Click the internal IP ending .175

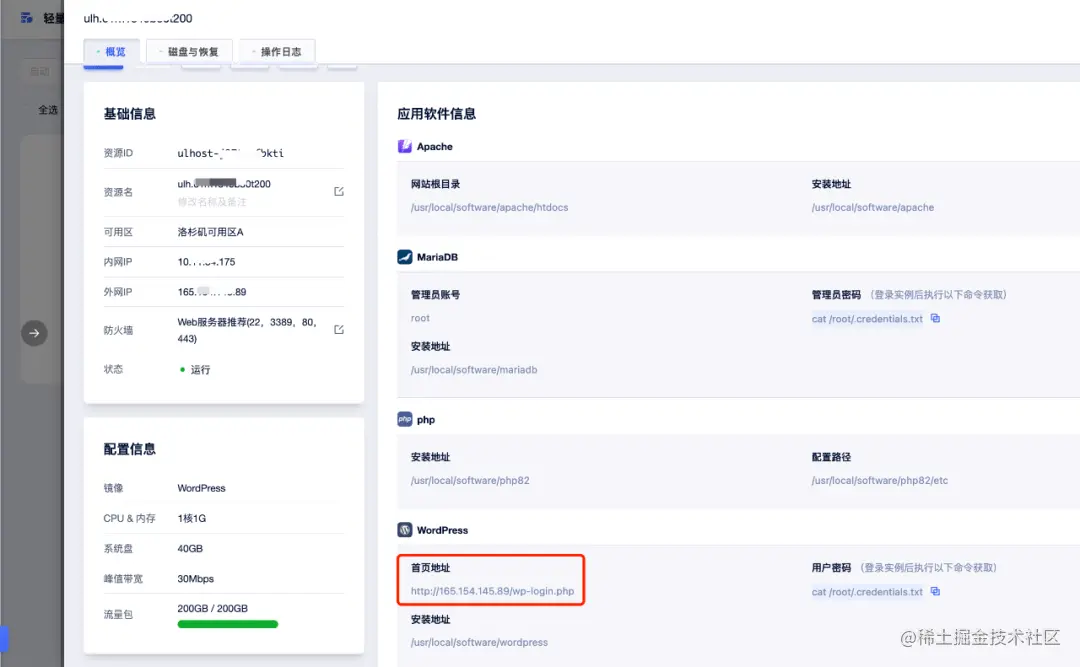(x=207, y=262)
